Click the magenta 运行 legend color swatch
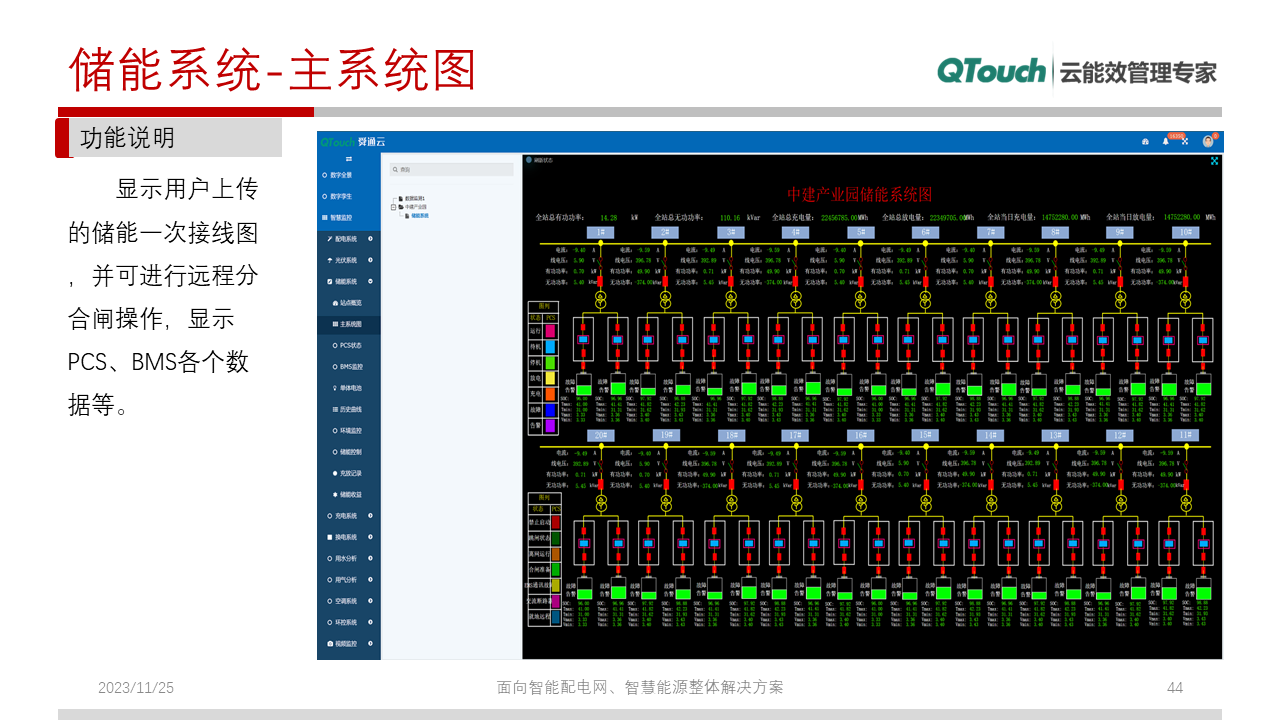The height and width of the screenshot is (720, 1280). coord(550,331)
